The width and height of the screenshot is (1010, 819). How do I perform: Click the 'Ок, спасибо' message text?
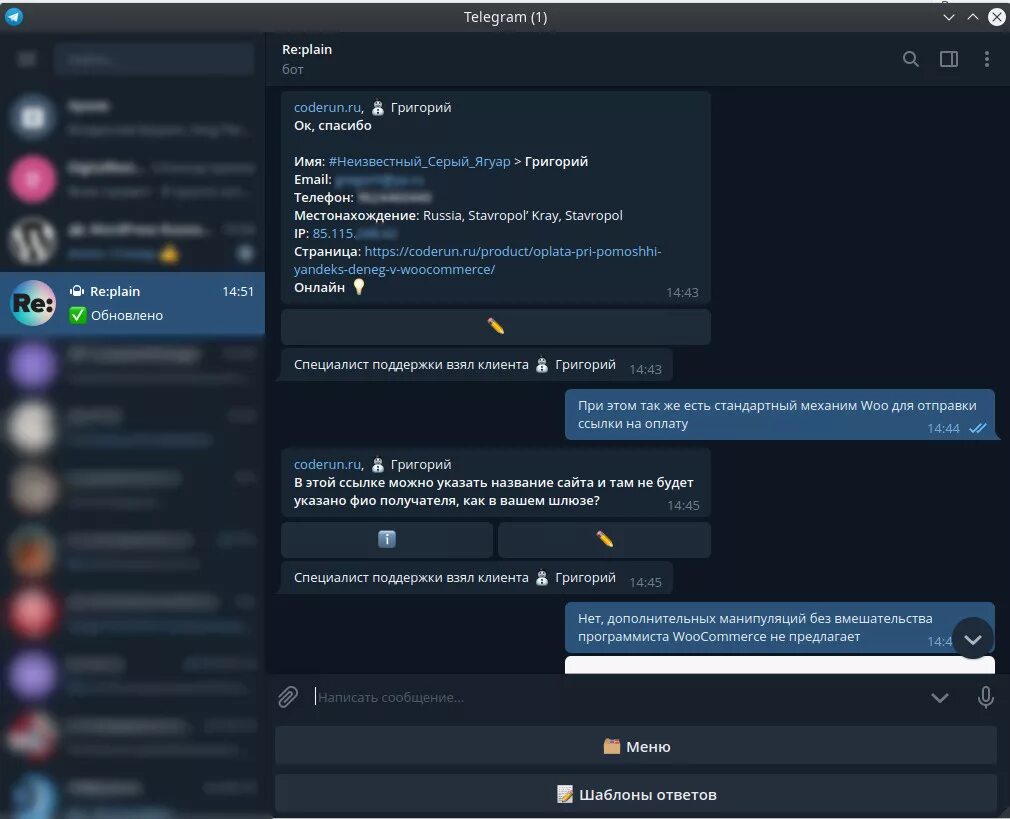332,126
